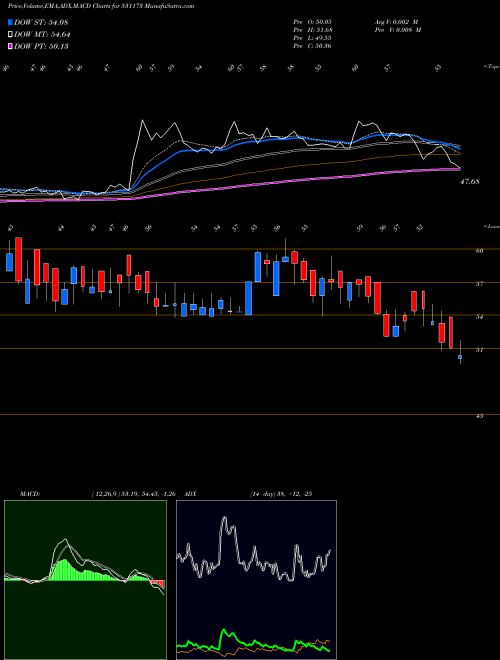
Task: Click the 51 price axis label
Action: click(479, 350)
